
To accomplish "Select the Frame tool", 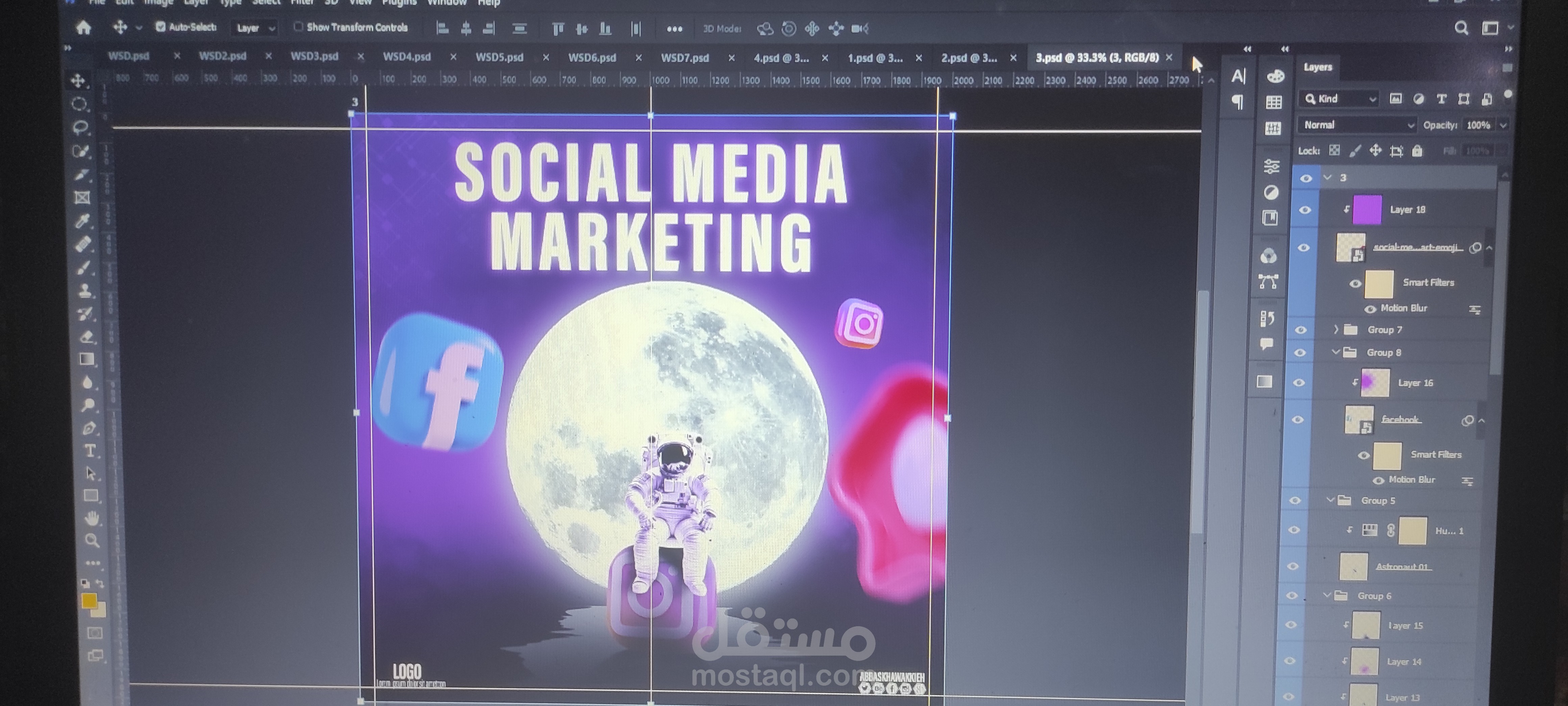I will (82, 197).
